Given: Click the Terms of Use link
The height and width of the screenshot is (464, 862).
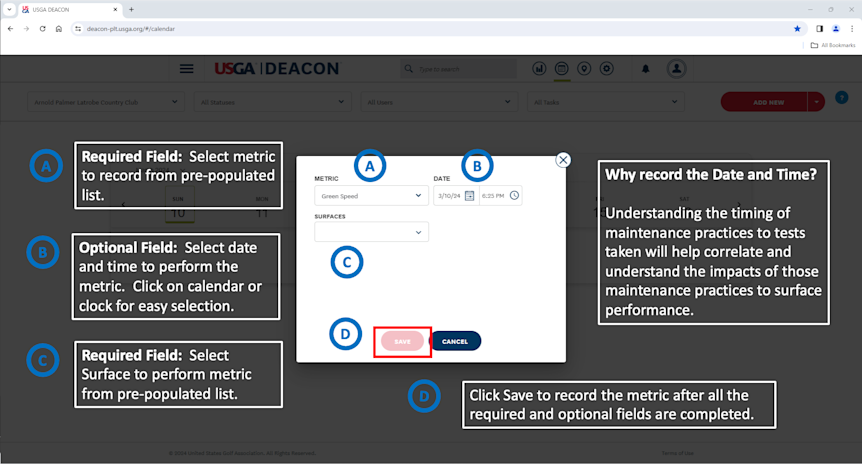Looking at the screenshot, I should click(677, 453).
